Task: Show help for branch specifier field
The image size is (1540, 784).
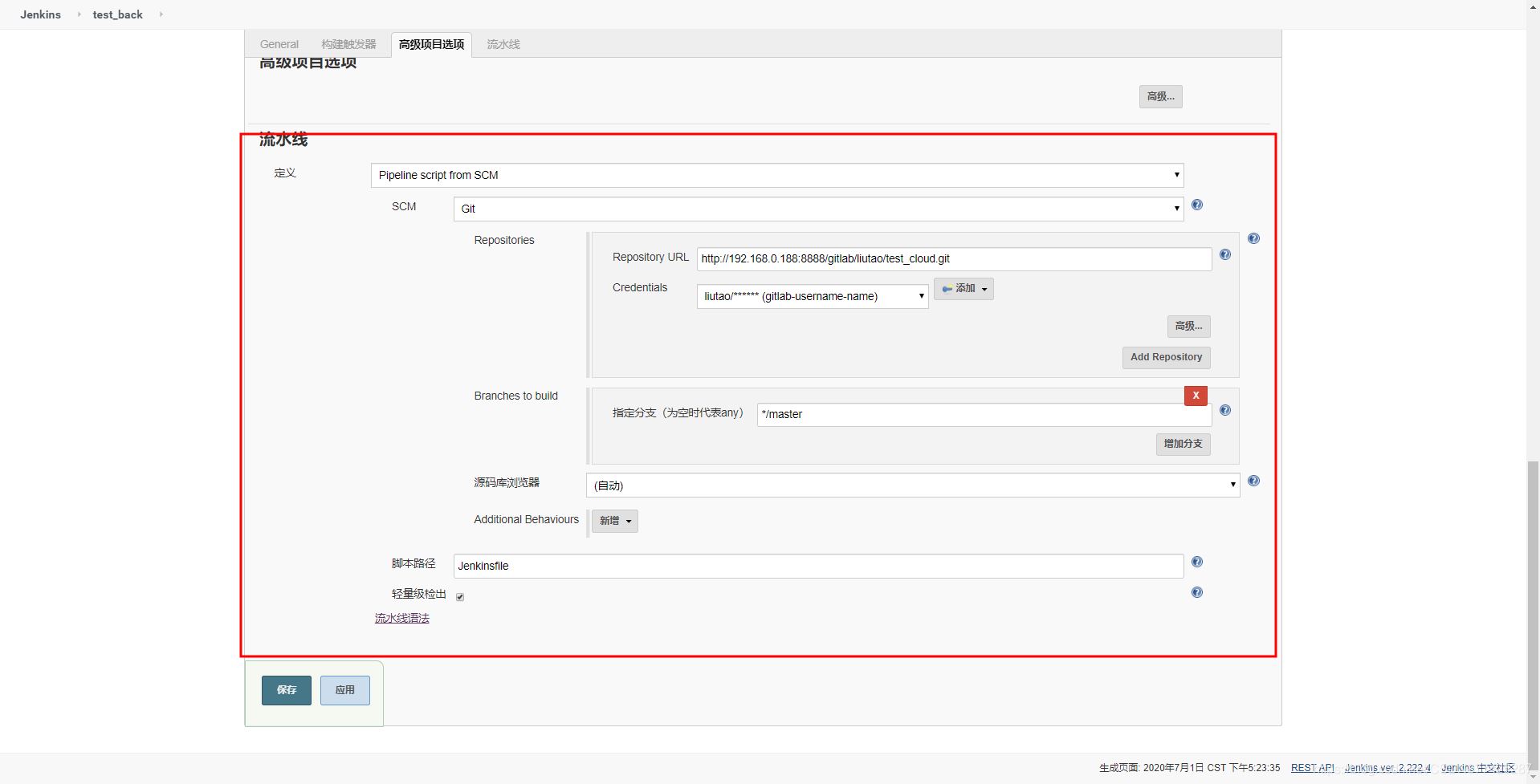Action: click(x=1224, y=411)
